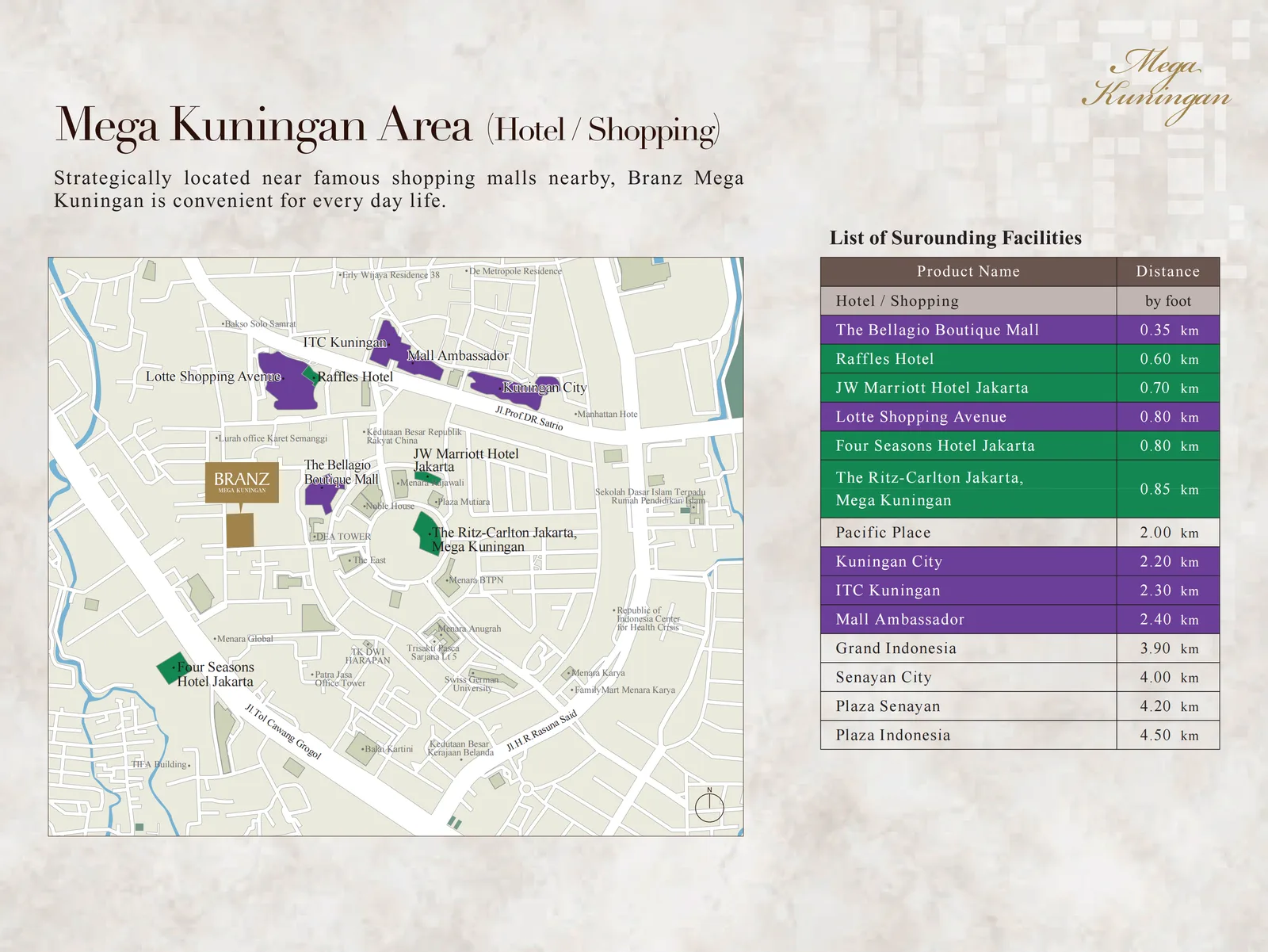Click the '4.00 km' distance value

pos(1169,677)
